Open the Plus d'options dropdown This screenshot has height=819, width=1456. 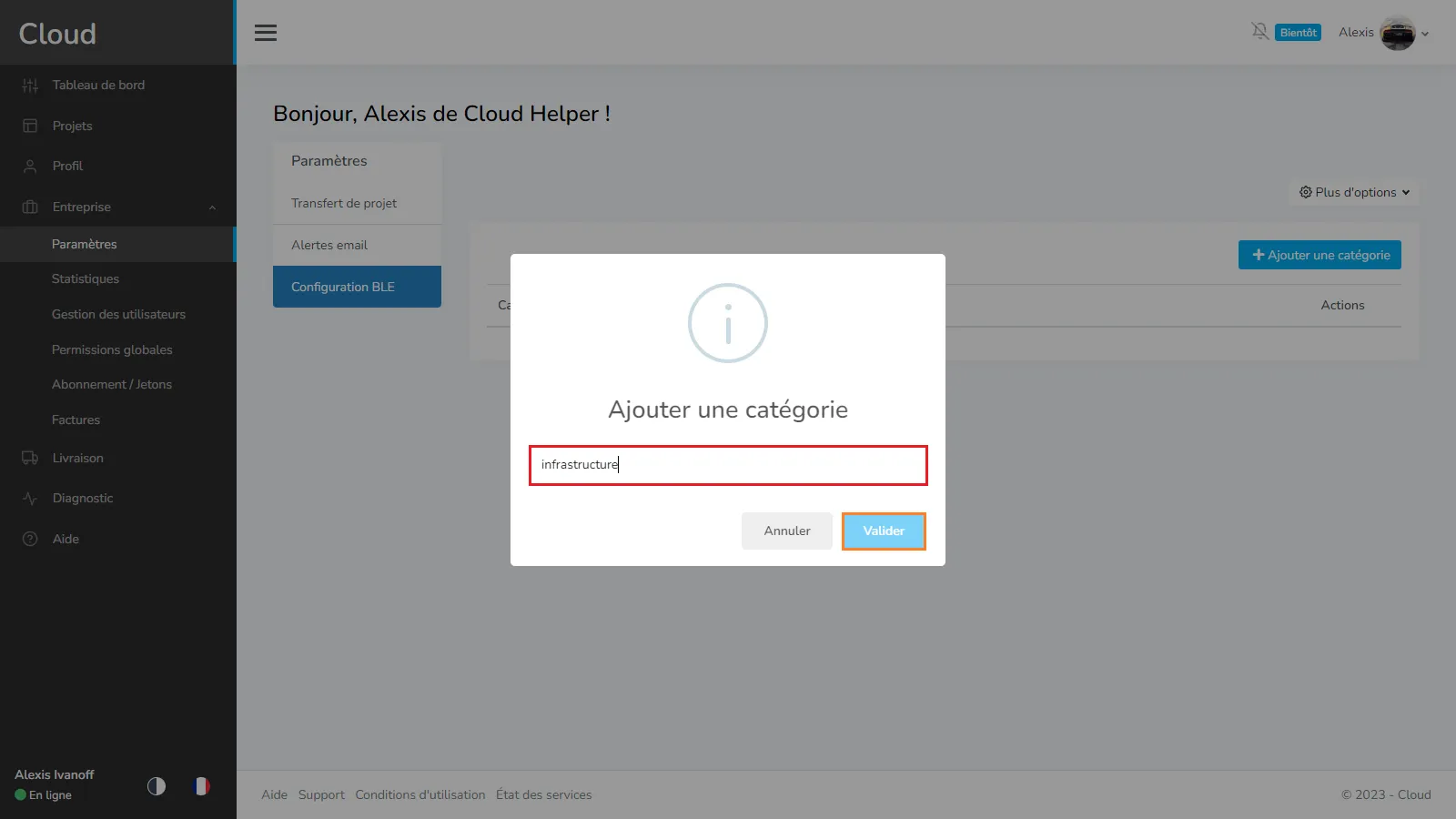click(1354, 192)
